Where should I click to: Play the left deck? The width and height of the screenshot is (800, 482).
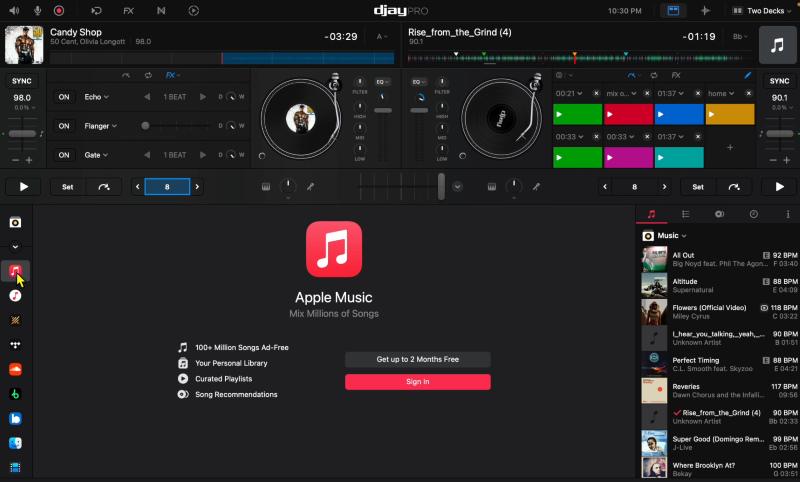coord(23,187)
